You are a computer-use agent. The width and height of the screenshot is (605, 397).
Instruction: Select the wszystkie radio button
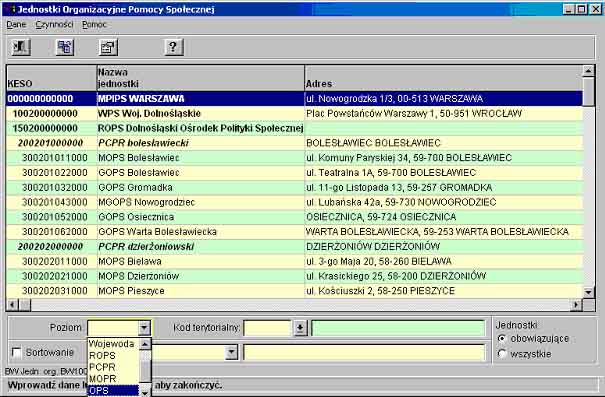click(x=502, y=353)
